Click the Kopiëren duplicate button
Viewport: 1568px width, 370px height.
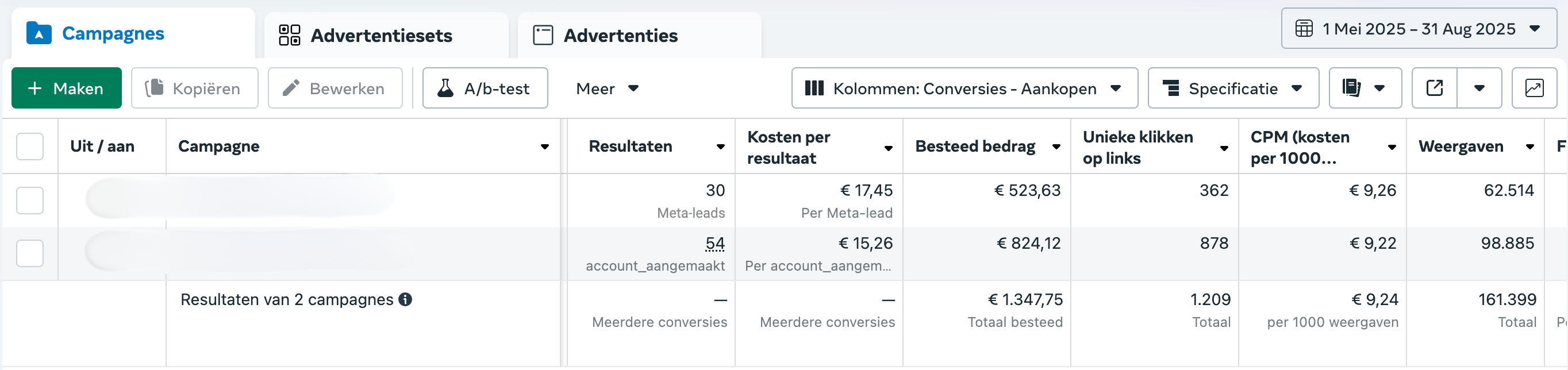click(x=195, y=88)
